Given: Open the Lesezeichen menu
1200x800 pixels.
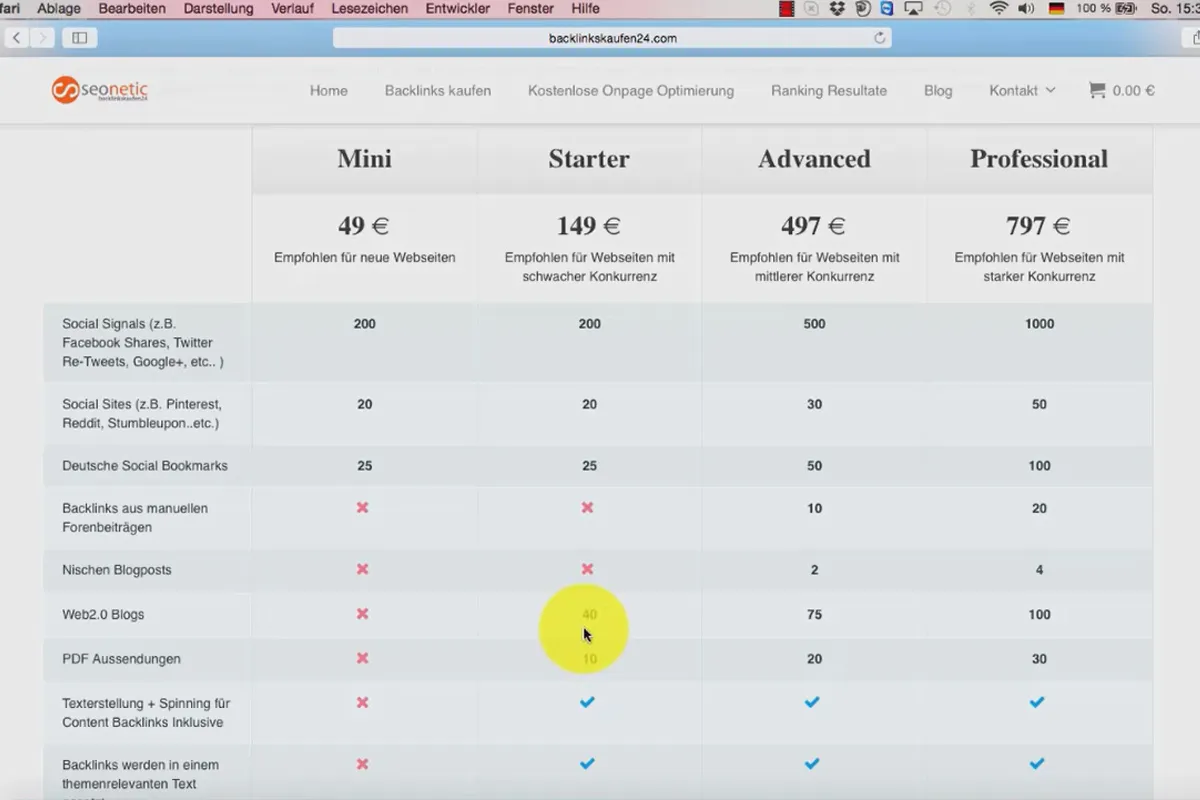Looking at the screenshot, I should click(x=370, y=8).
